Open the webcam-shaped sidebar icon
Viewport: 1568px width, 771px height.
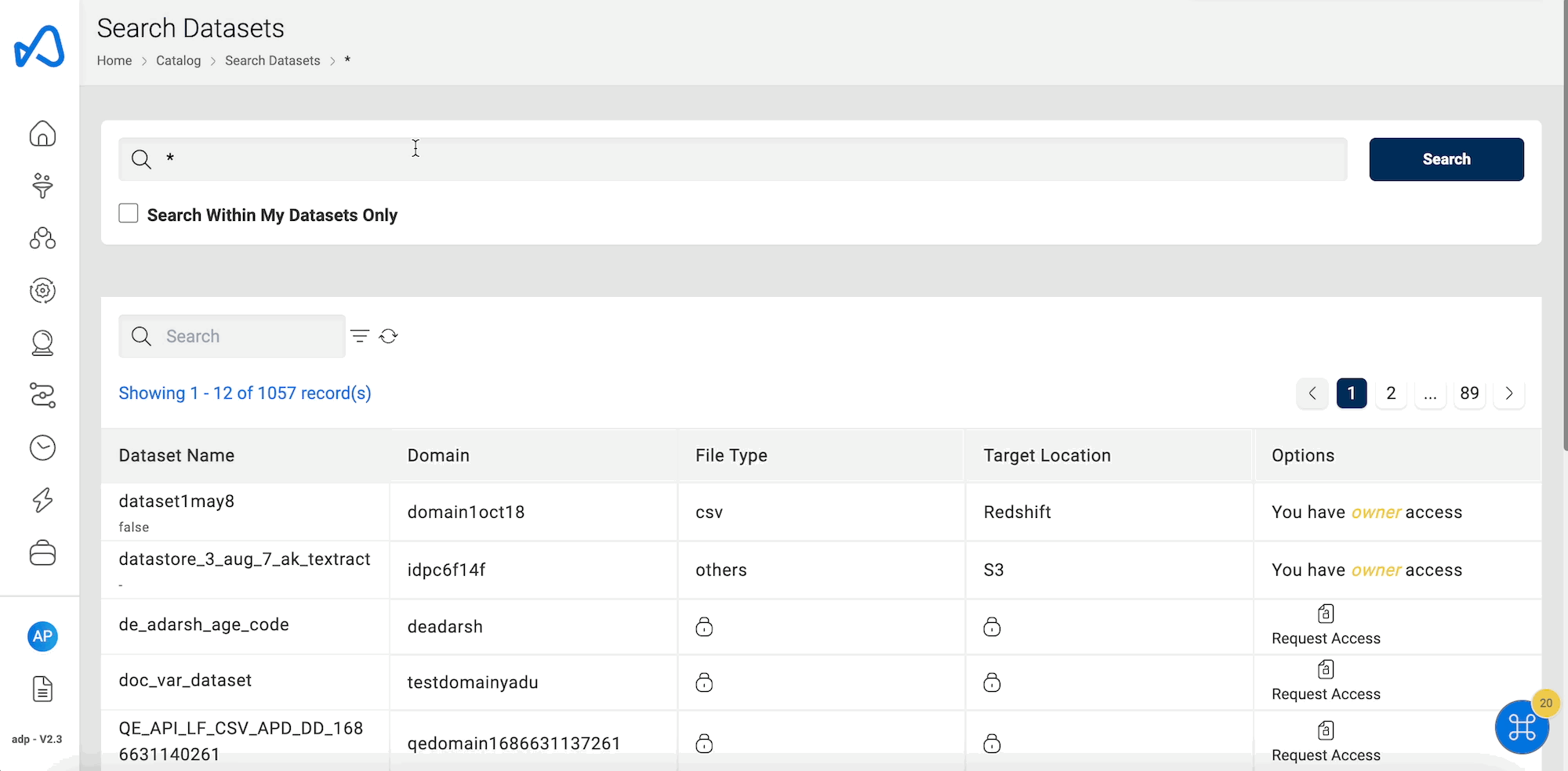pyautogui.click(x=42, y=343)
